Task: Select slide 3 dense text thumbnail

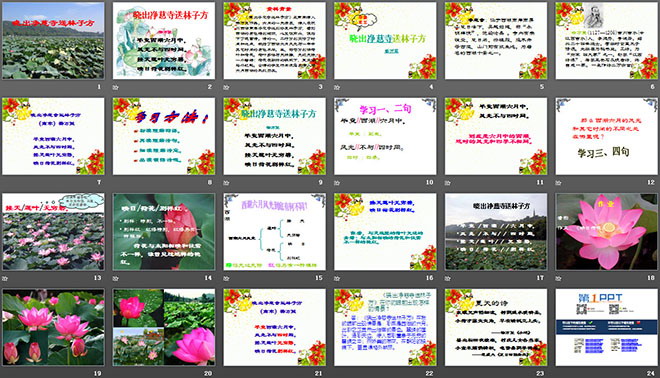Action: tap(274, 40)
